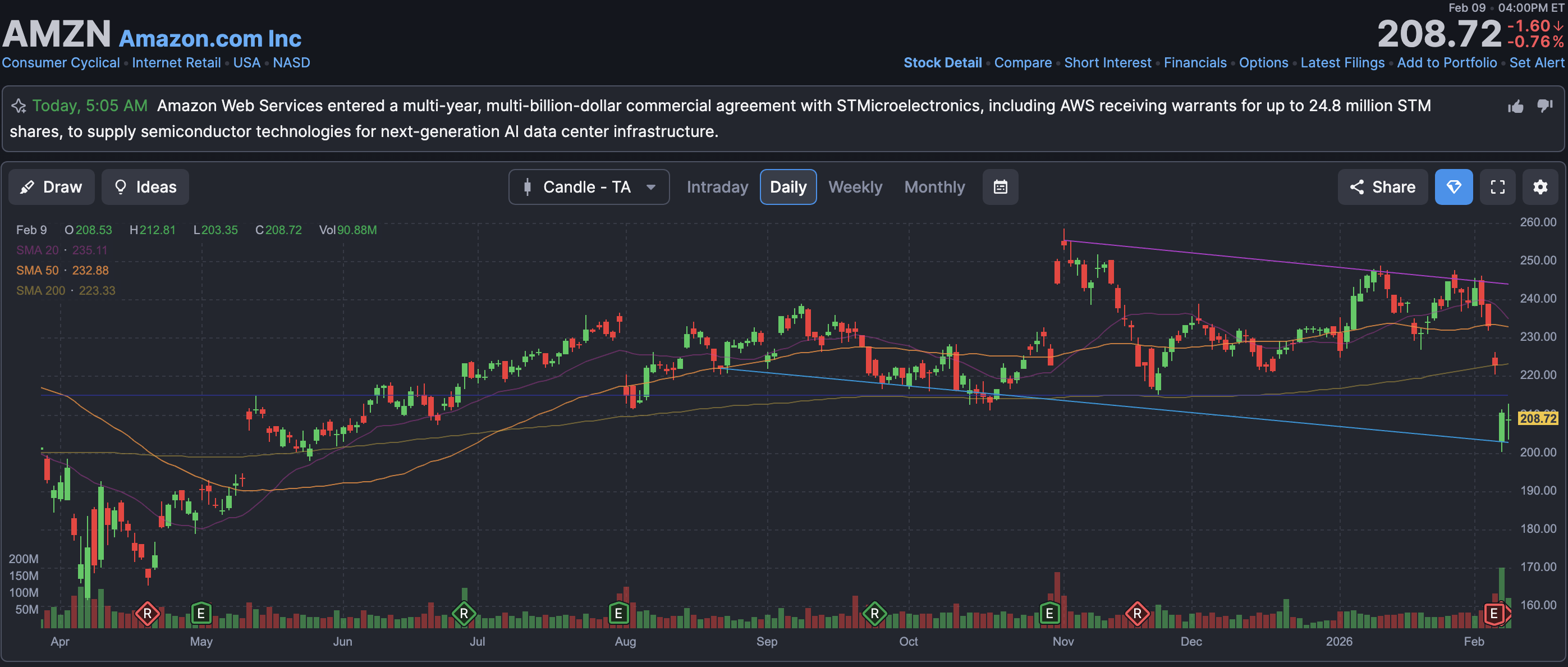Toggle SMA 200 indicator label
Viewport: 1568px width, 667px height.
40,291
